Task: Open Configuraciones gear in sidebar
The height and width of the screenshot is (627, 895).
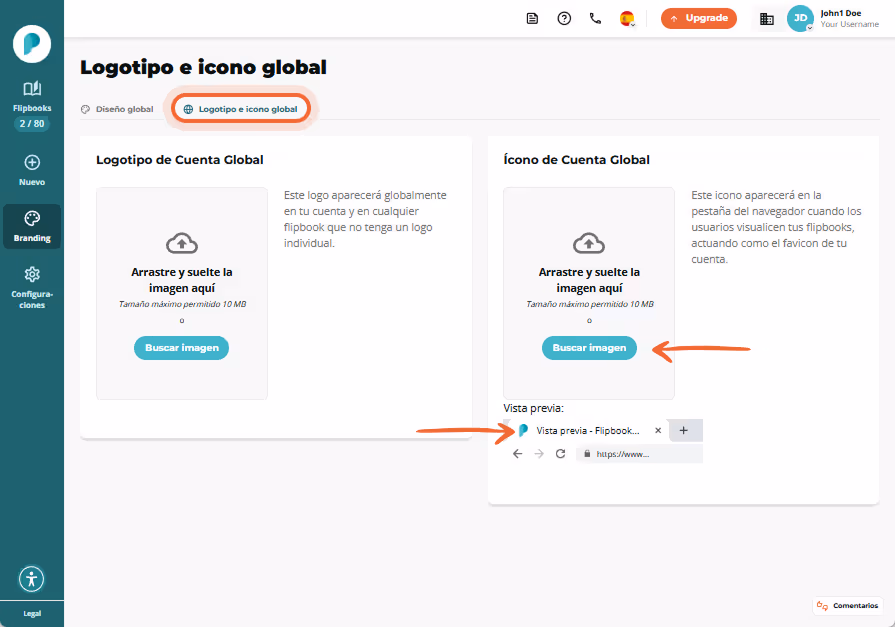Action: [32, 275]
